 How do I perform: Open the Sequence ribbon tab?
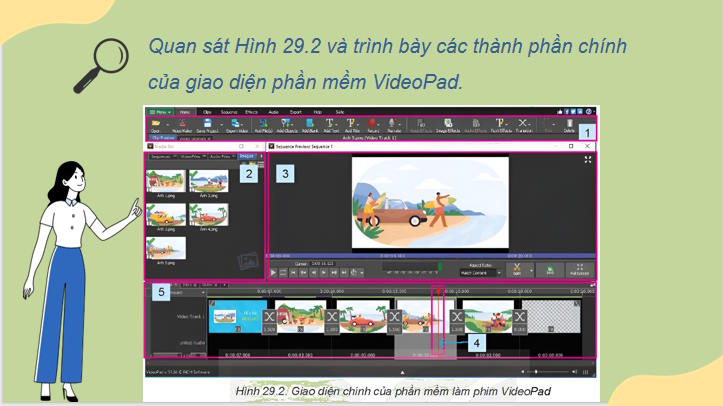click(229, 112)
